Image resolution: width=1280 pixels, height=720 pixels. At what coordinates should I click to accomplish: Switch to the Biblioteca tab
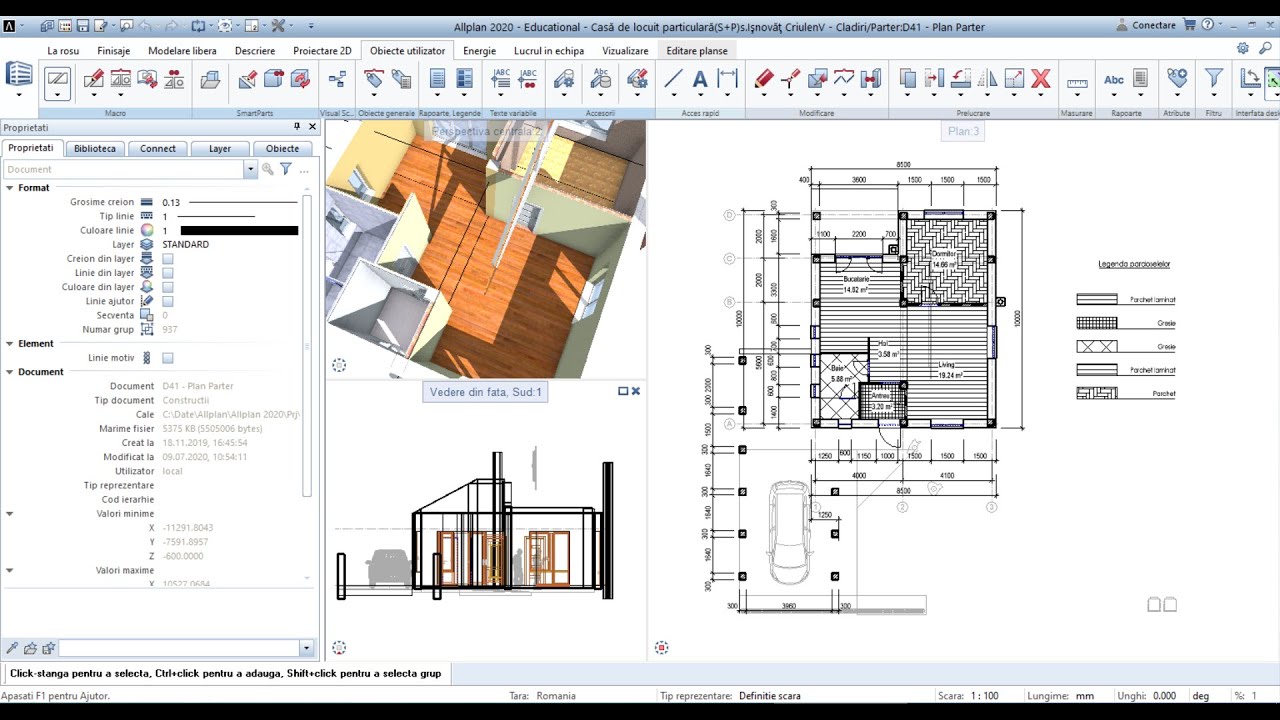click(x=95, y=148)
